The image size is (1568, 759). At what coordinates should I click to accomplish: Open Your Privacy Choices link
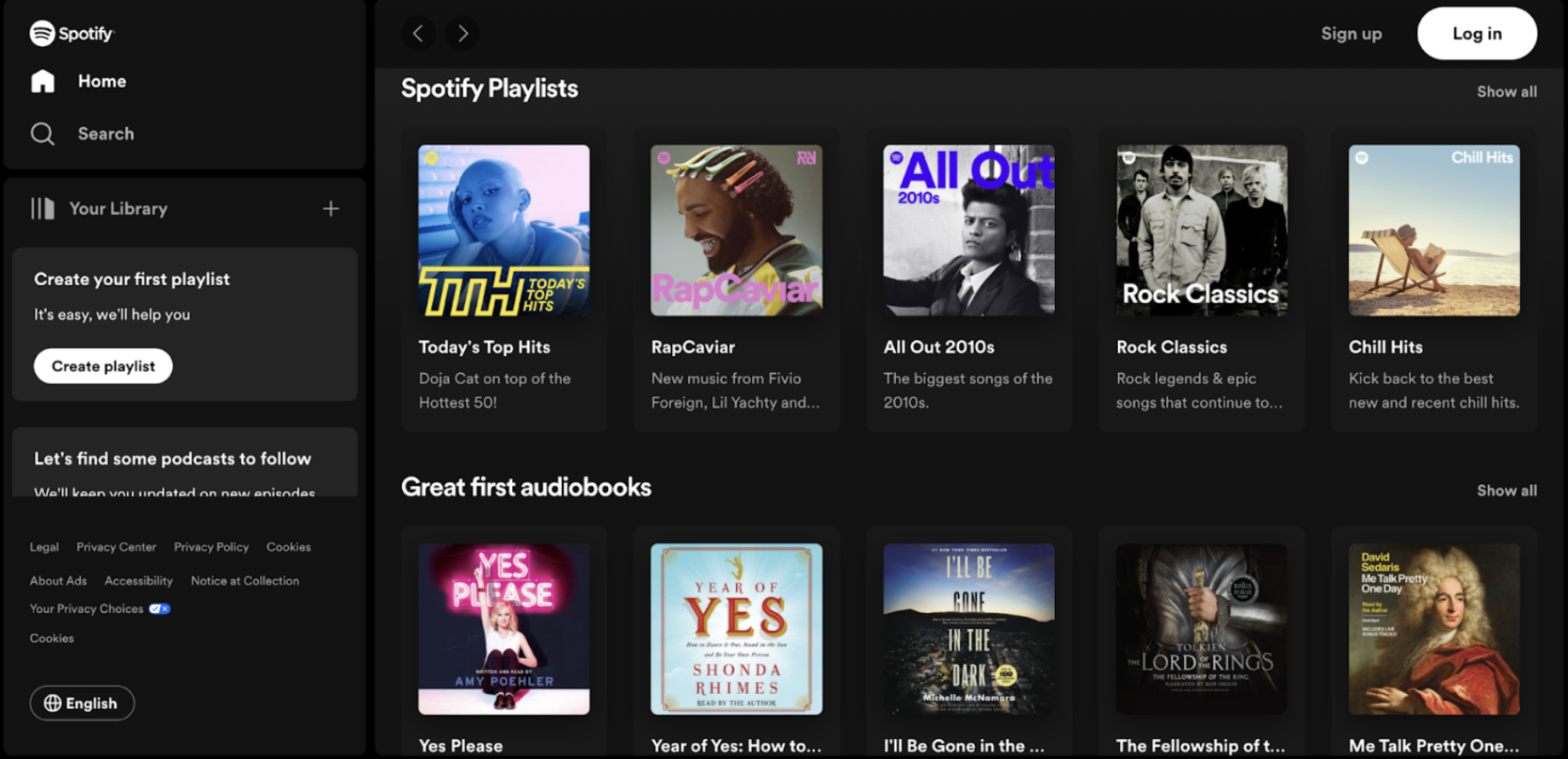coord(87,609)
